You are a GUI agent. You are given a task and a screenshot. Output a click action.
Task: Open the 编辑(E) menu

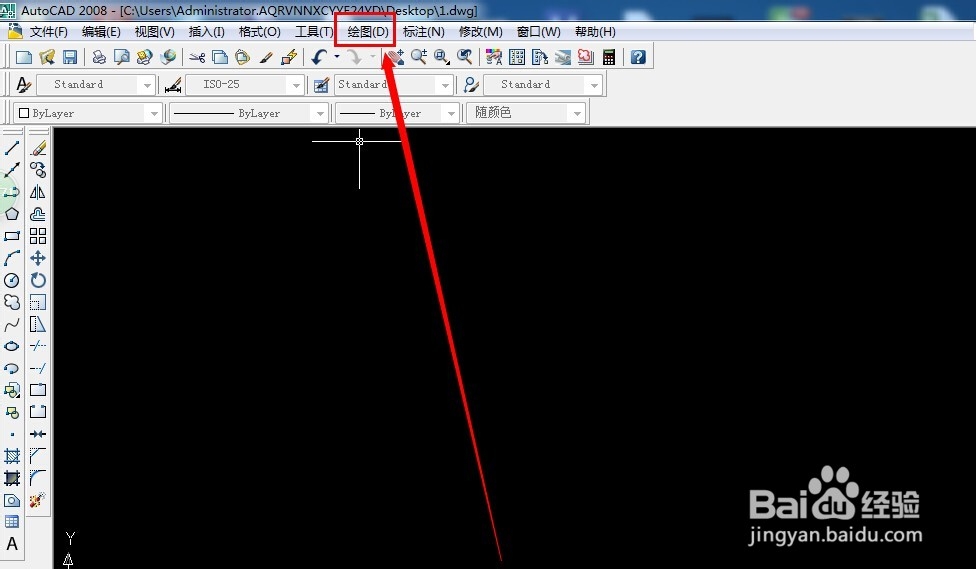(101, 32)
